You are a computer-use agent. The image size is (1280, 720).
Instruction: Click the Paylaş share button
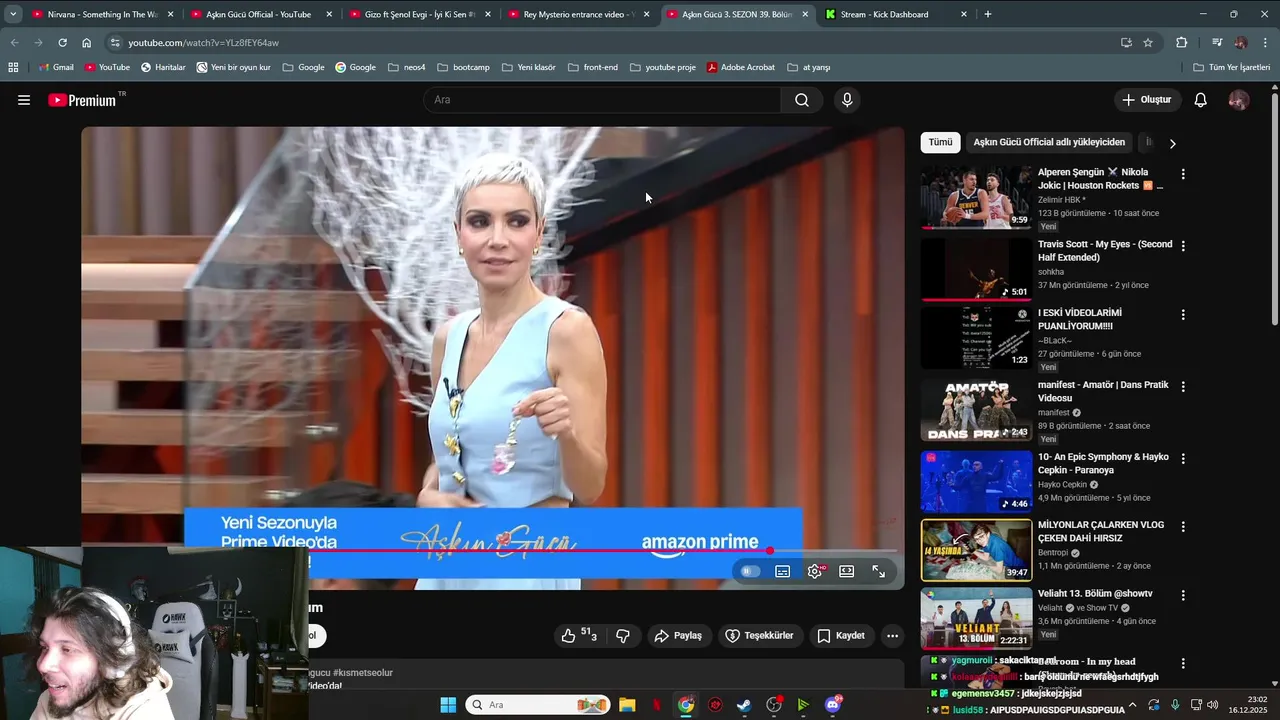pos(679,635)
